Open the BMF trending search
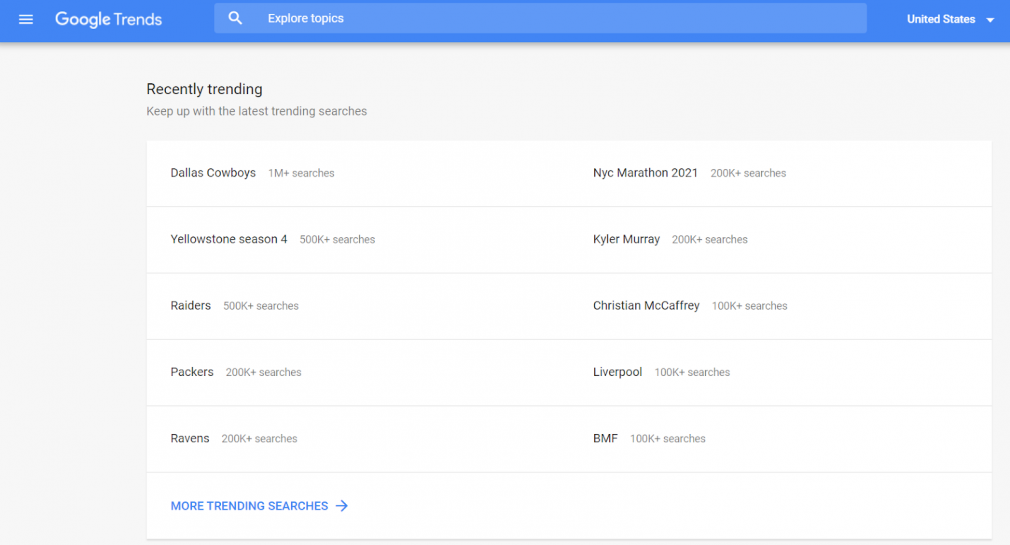This screenshot has height=545, width=1010. pyautogui.click(x=605, y=438)
